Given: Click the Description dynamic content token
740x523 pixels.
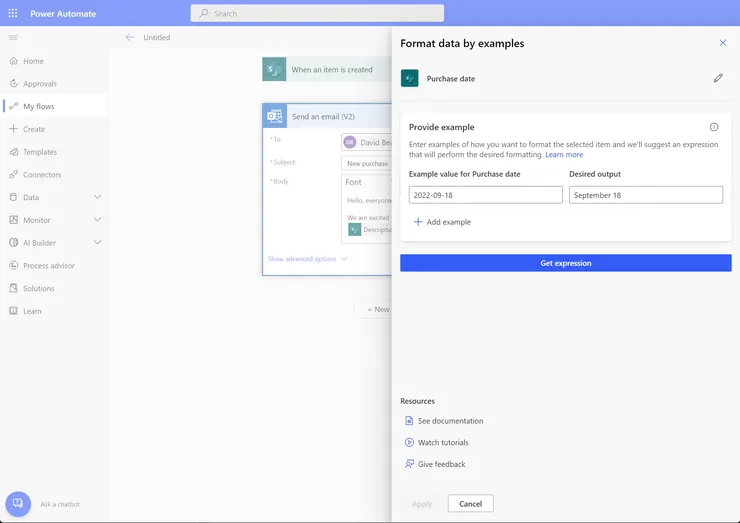Looking at the screenshot, I should 370,229.
